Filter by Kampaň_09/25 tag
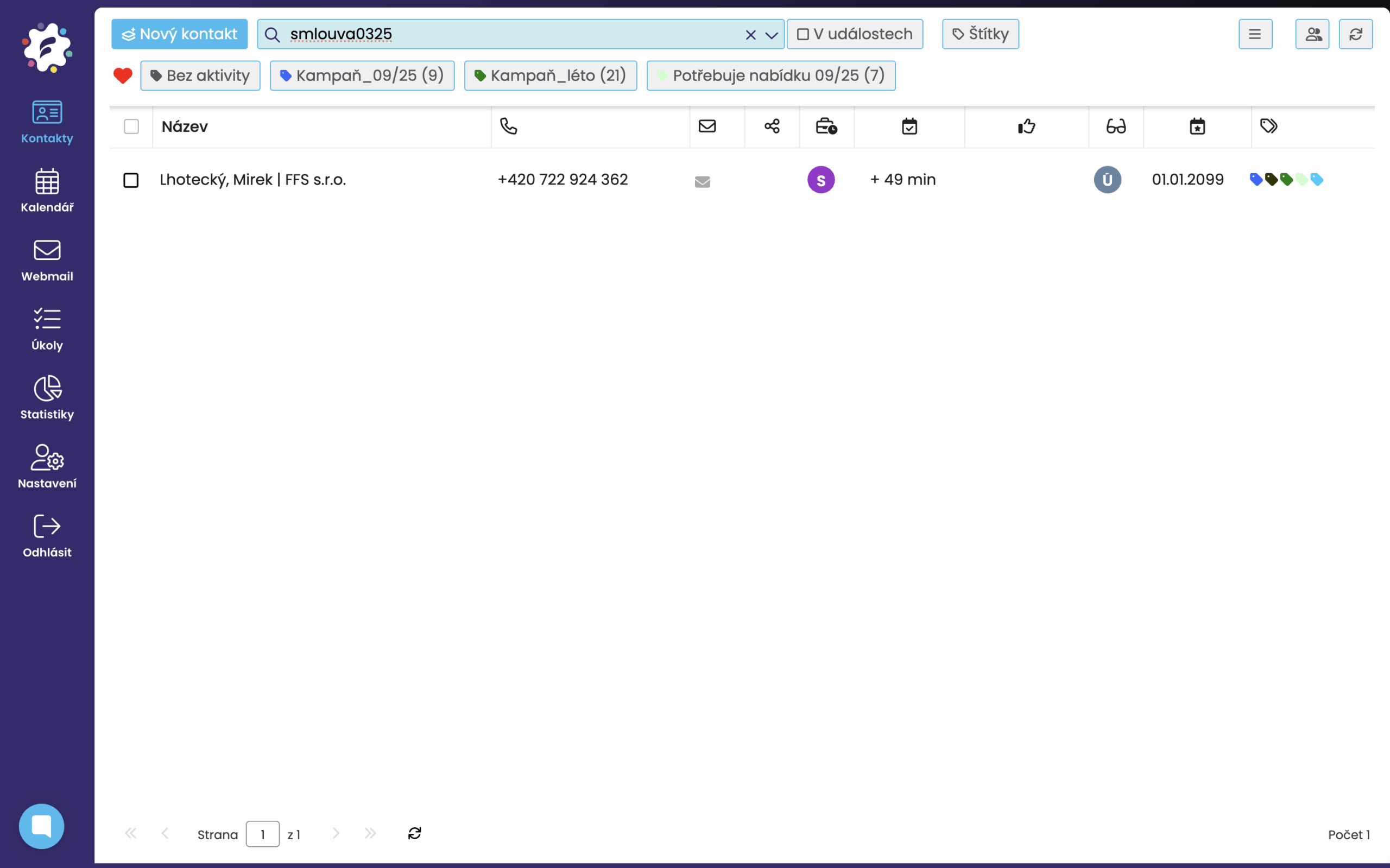 (x=362, y=75)
